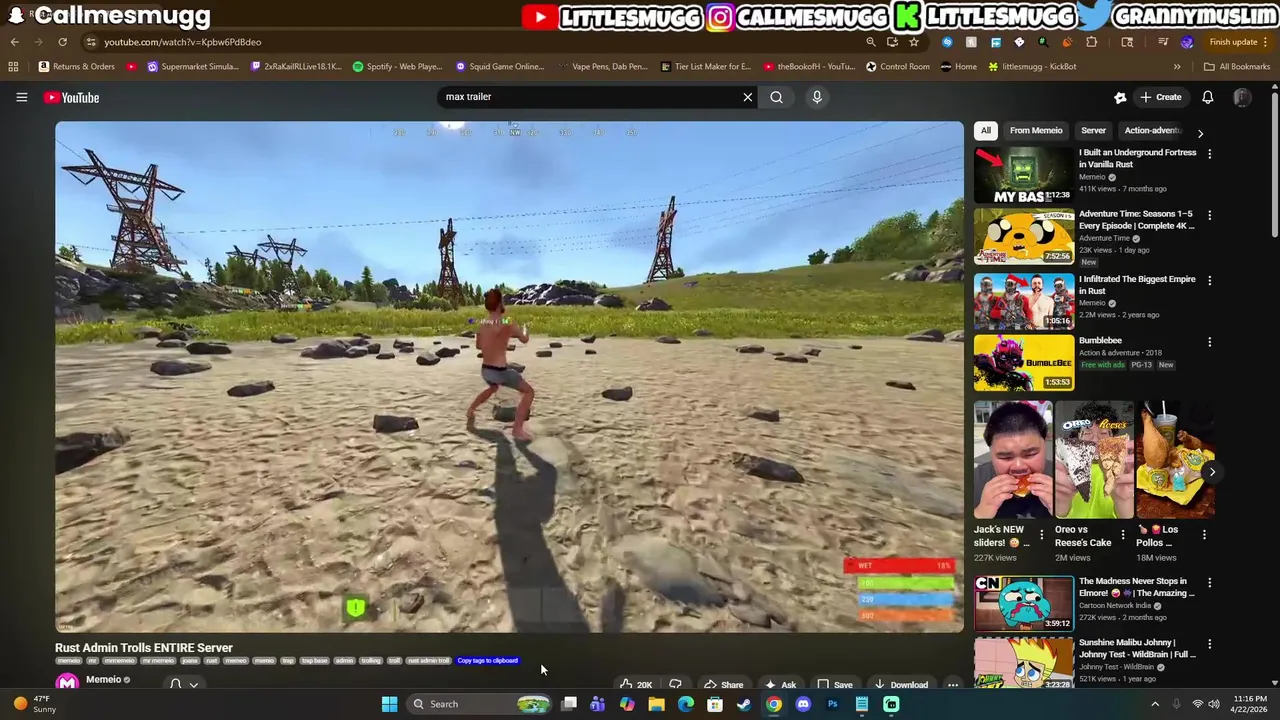Screen dimensions: 1280x720
Task: Open the zoom magnifier in address bar
Action: pyautogui.click(x=871, y=42)
